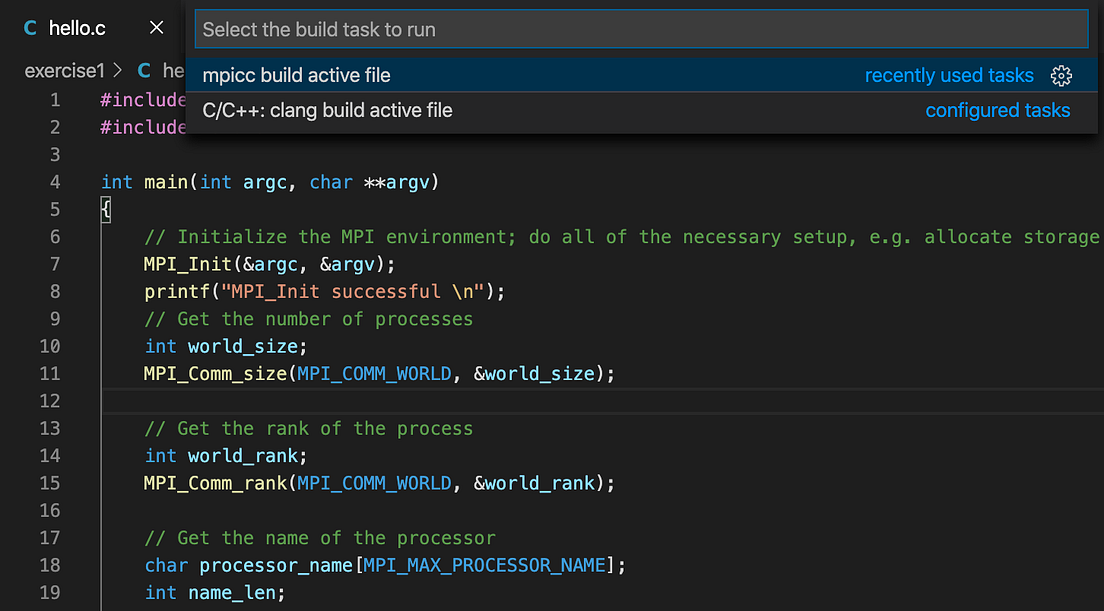Image resolution: width=1104 pixels, height=611 pixels.
Task: Click the C file icon in the breadcrumb bar
Action: 143,70
